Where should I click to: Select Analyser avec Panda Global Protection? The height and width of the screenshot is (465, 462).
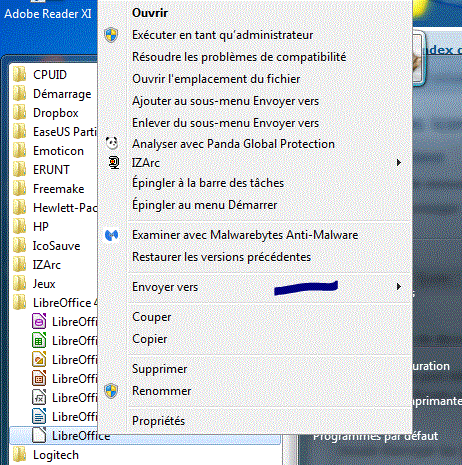click(233, 144)
